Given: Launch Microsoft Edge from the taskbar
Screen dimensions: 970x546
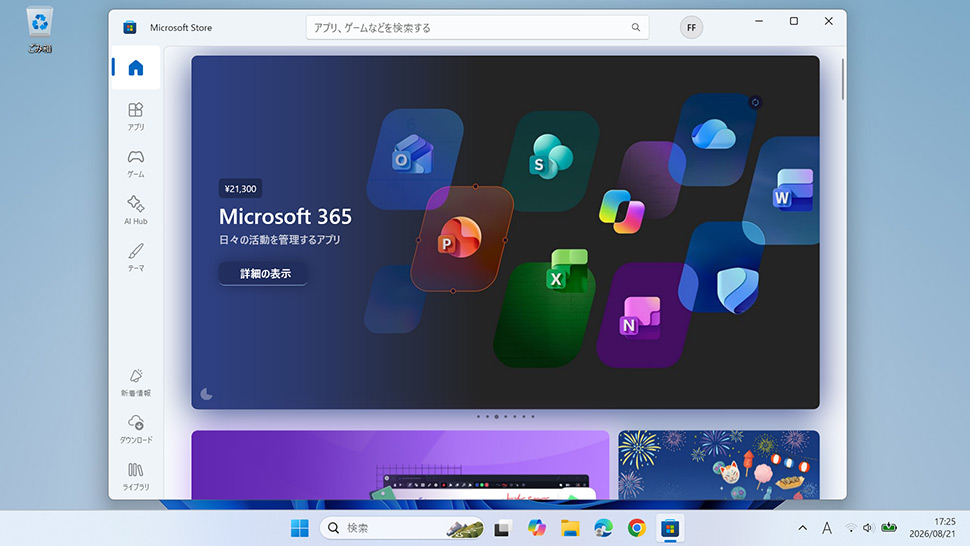Looking at the screenshot, I should click(603, 528).
